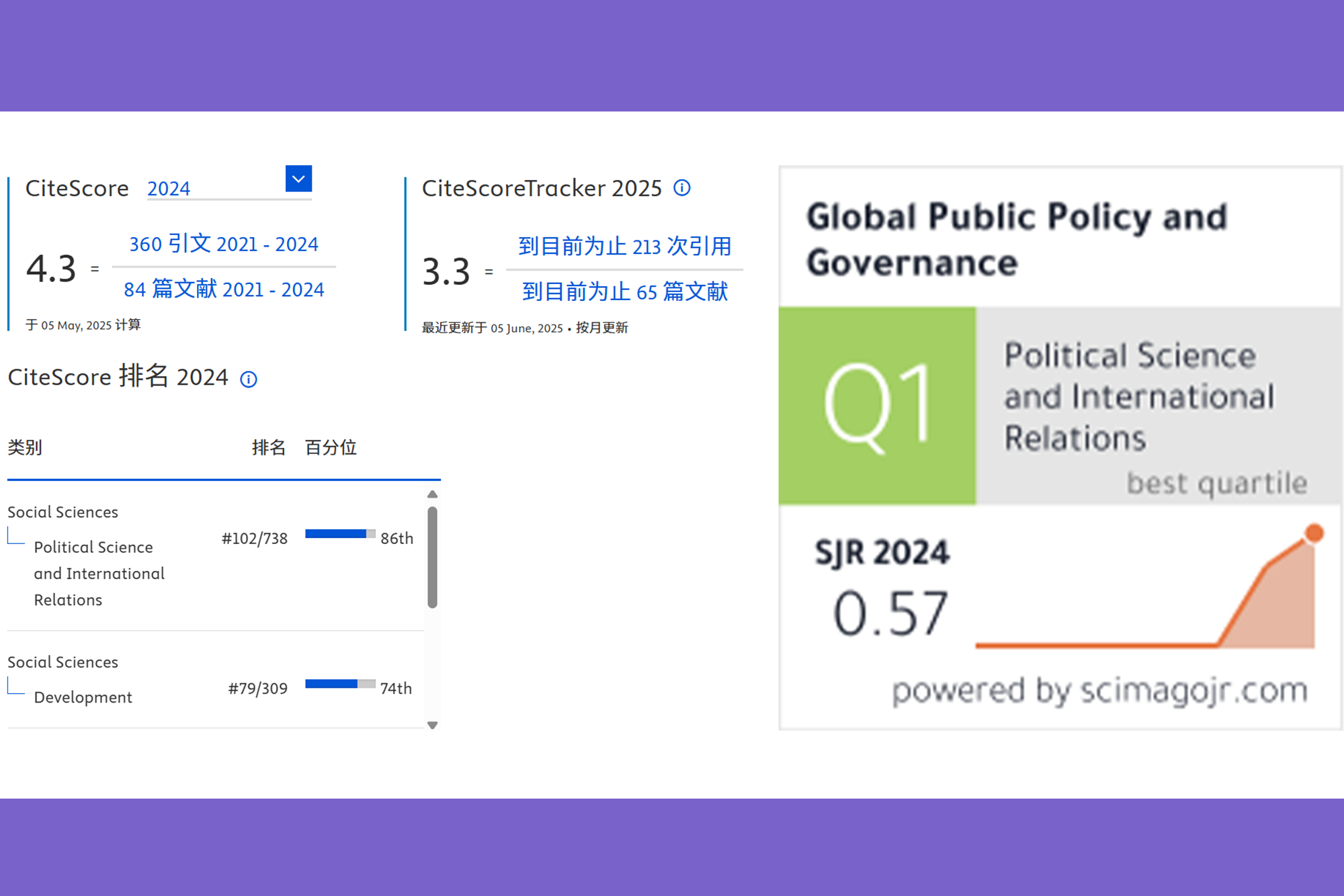1344x896 pixels.
Task: Click the #79/309 rank value
Action: pyautogui.click(x=258, y=688)
